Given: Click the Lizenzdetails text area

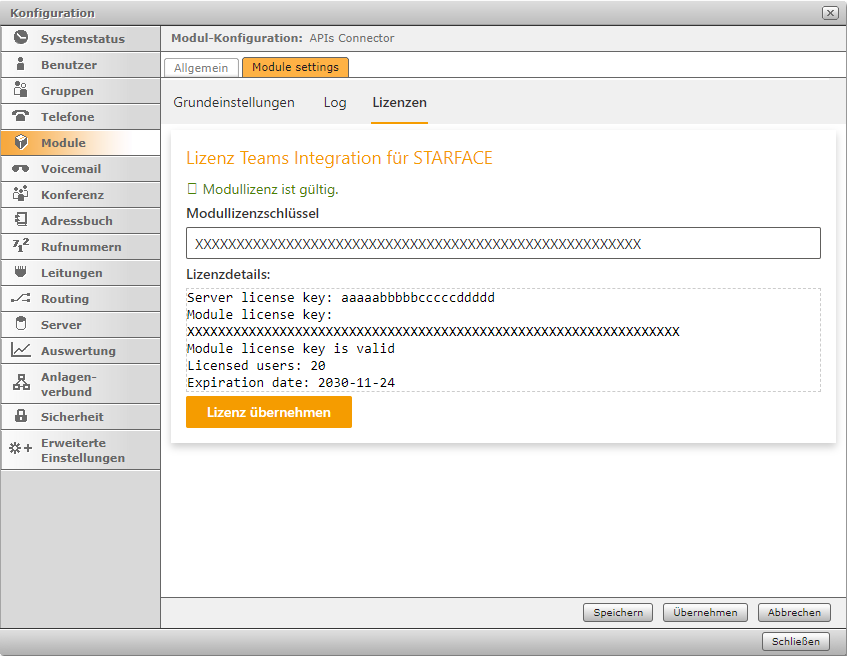Looking at the screenshot, I should [x=503, y=340].
